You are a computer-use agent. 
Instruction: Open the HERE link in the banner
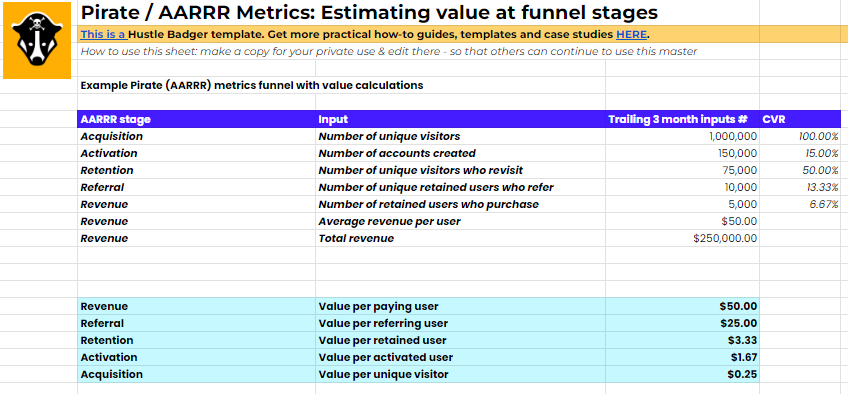632,35
